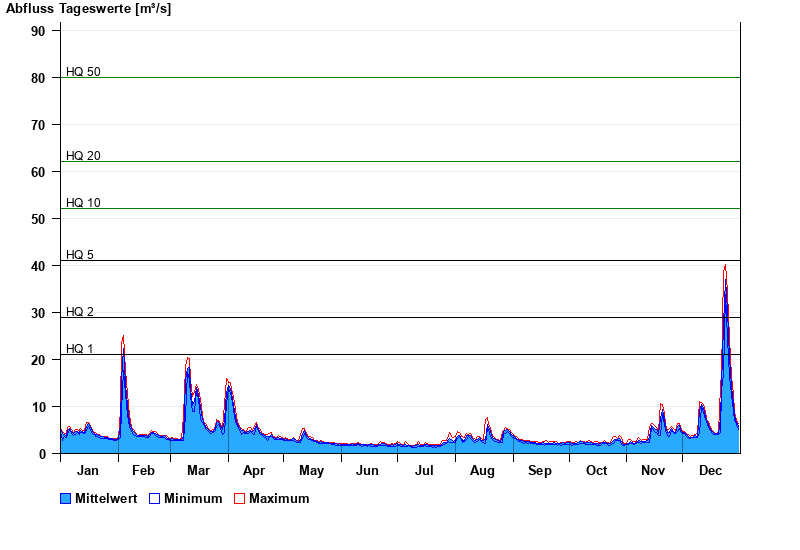The width and height of the screenshot is (800, 550).
Task: Click the 50 value on y-axis
Action: click(38, 219)
